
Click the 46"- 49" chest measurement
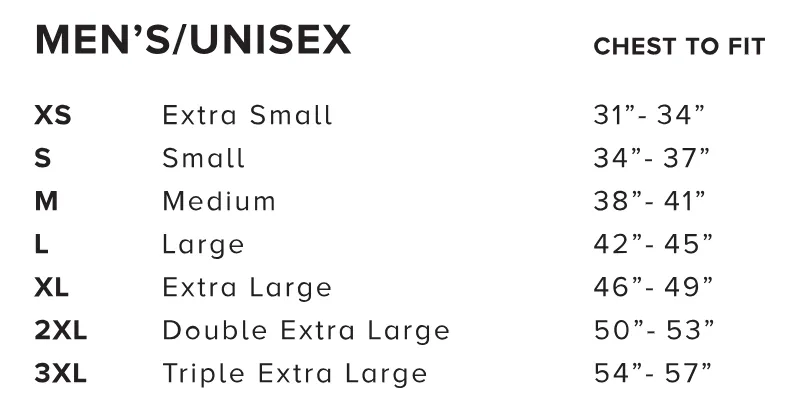(x=653, y=287)
